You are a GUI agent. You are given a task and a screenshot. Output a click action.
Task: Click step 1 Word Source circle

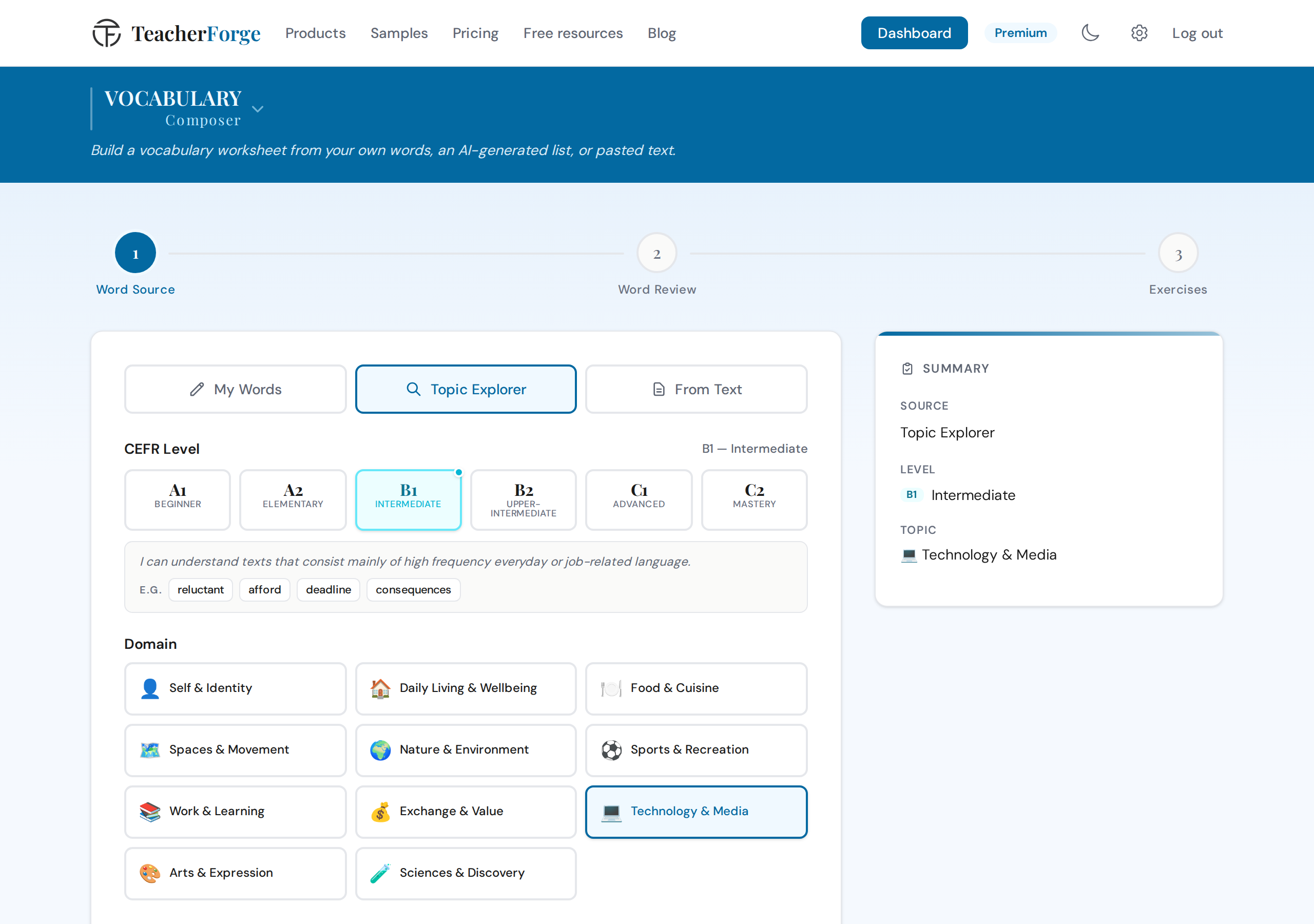pos(136,253)
